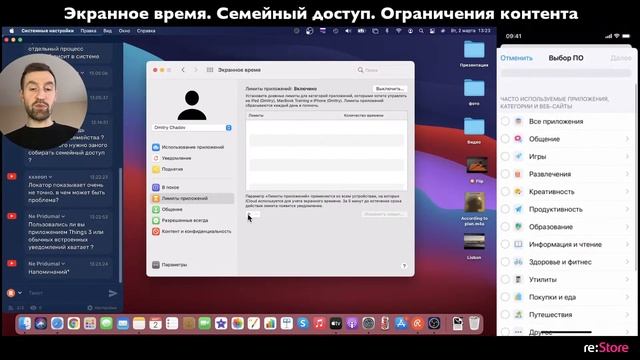Viewport: 640px width, 360px height.
Task: Click the chat window scrollbar
Action: click(x=120, y=224)
